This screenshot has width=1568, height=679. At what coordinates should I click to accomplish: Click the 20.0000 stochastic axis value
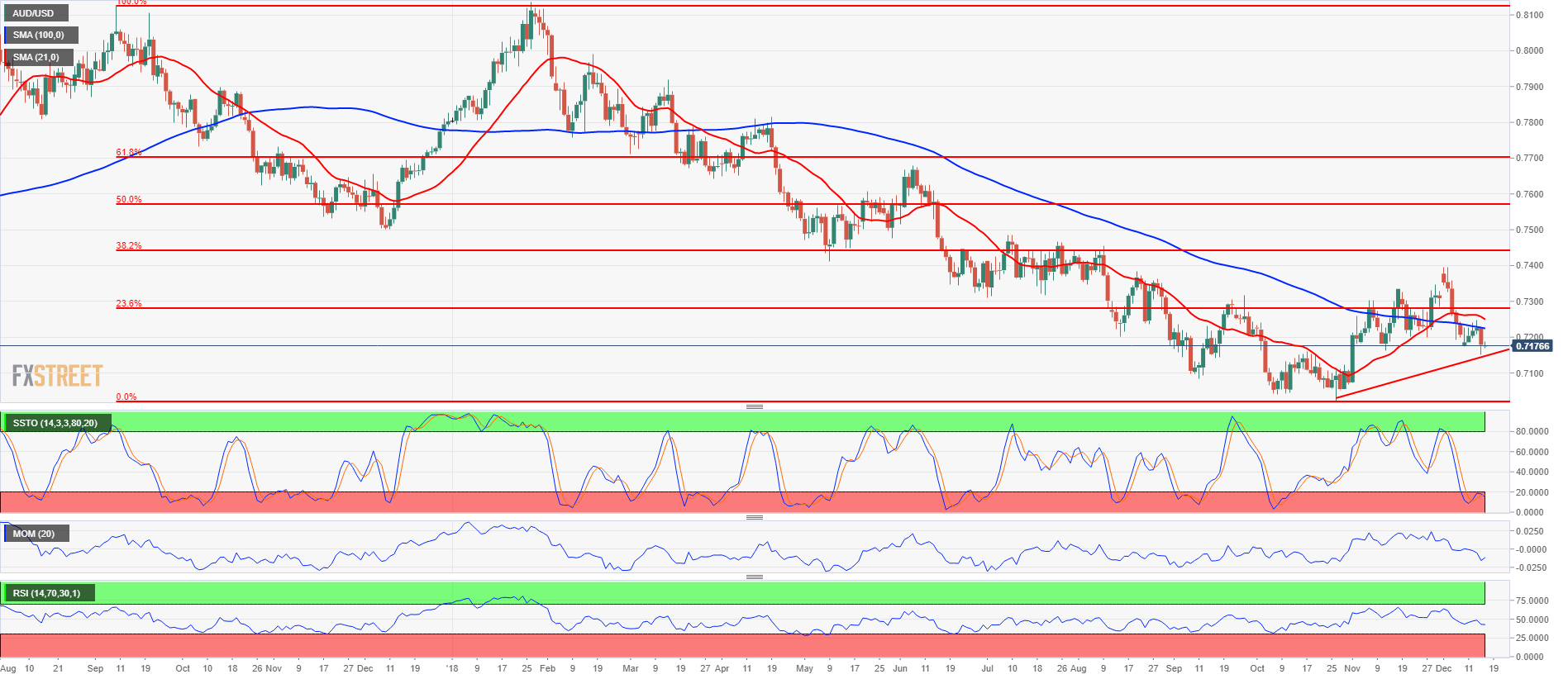pos(1532,492)
